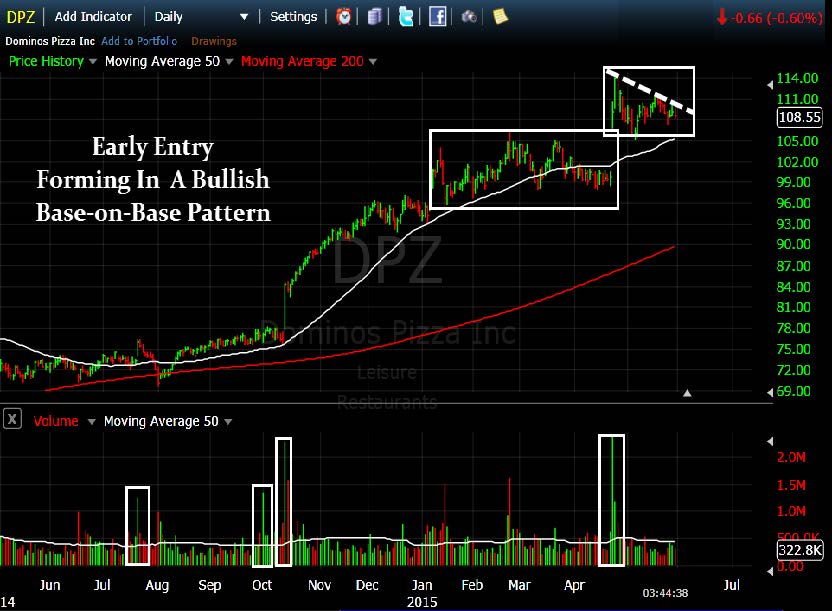Screen dimensions: 832x611
Task: Click the -0.66 (-0.60%) price change text
Action: coord(776,18)
